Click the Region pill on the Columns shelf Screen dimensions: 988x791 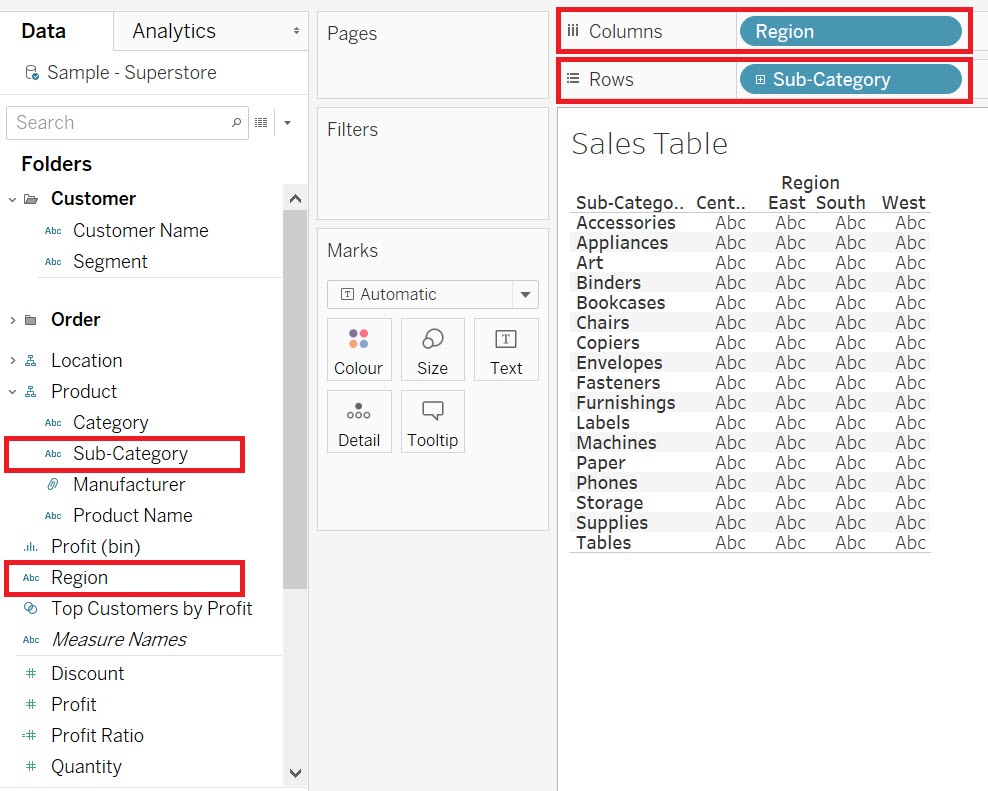(x=851, y=32)
